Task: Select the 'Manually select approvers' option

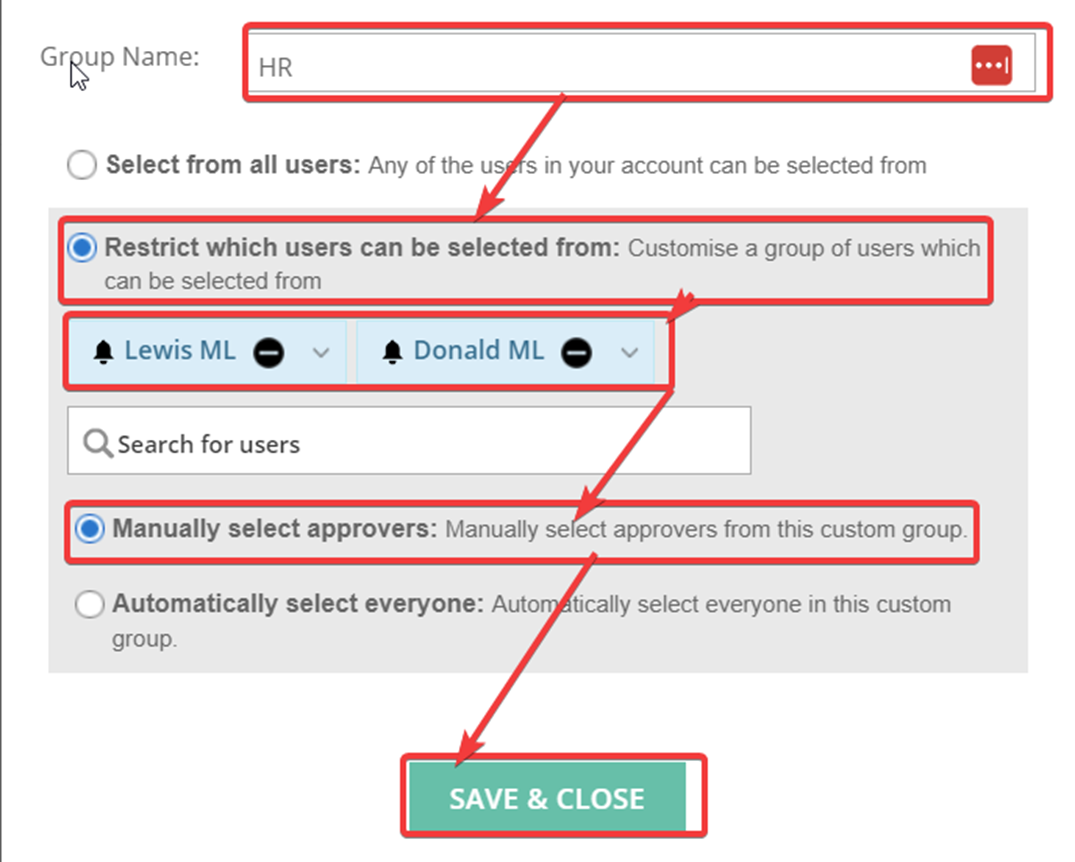Action: pyautogui.click(x=90, y=529)
